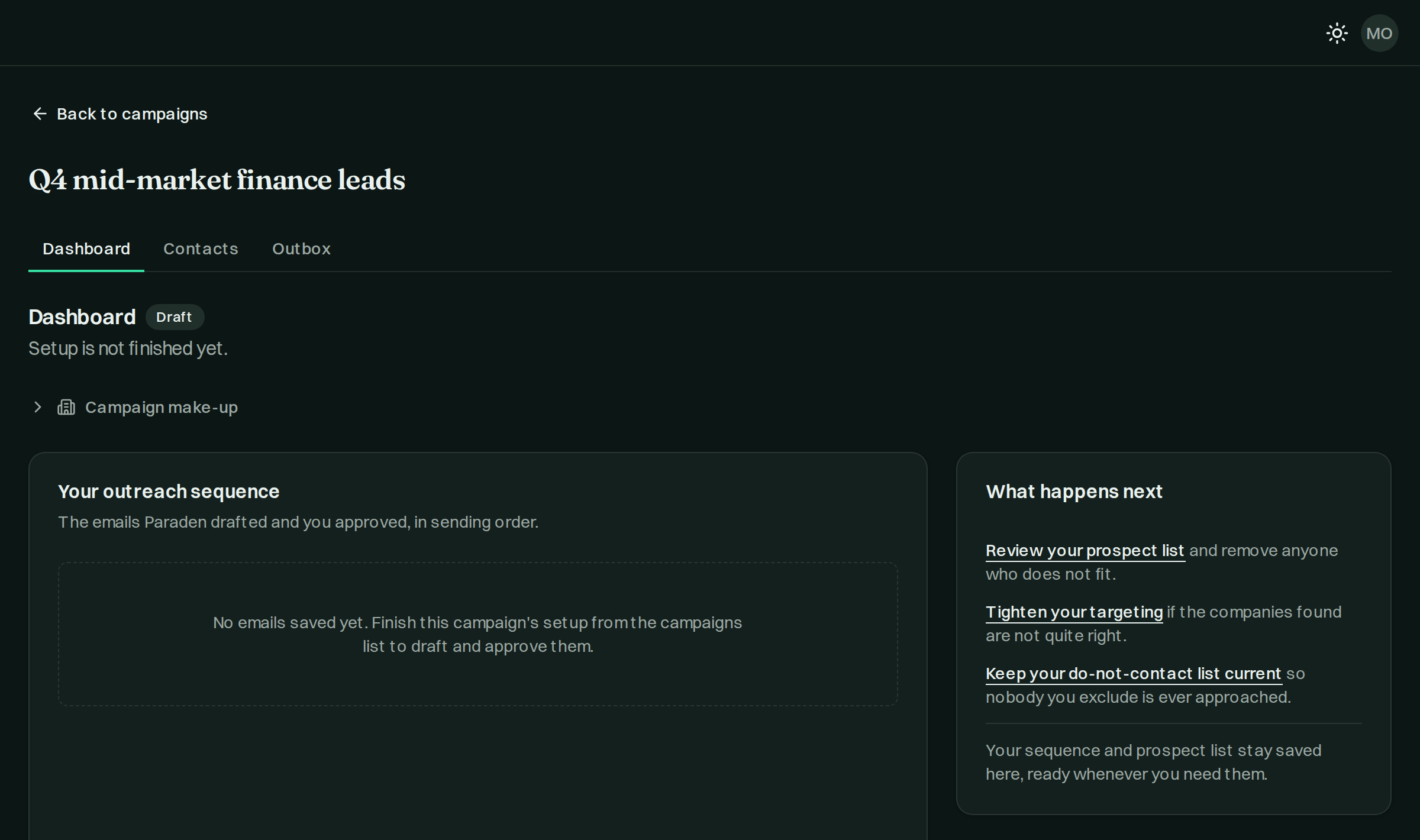Image resolution: width=1420 pixels, height=840 pixels.
Task: Open the Contacts tab
Action: pos(201,248)
